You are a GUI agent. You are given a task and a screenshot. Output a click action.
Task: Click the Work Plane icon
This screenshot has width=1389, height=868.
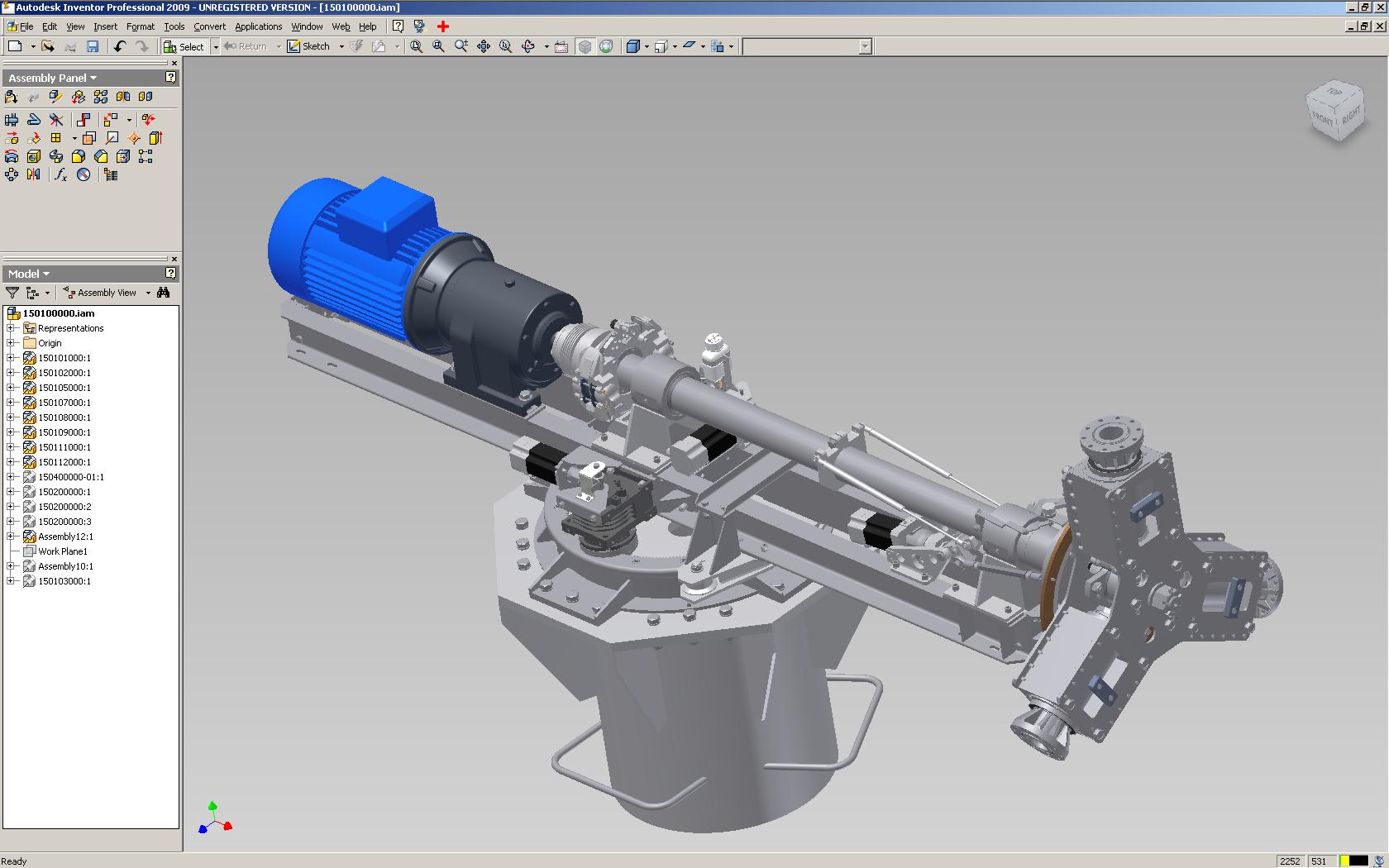(x=89, y=138)
